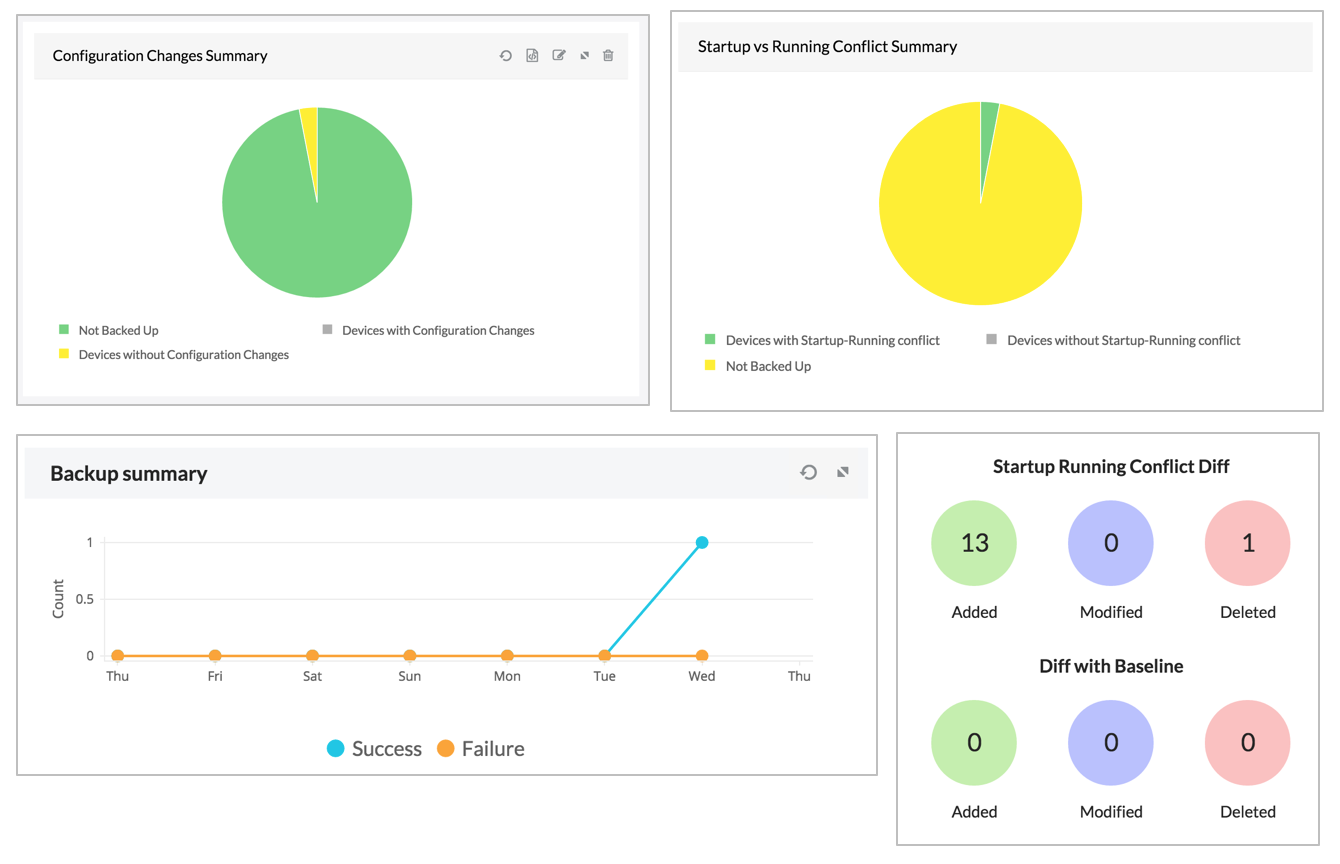Toggle Devices with Configuration Changes legend entry
Image resolution: width=1340 pixels, height=864 pixels.
coord(428,330)
